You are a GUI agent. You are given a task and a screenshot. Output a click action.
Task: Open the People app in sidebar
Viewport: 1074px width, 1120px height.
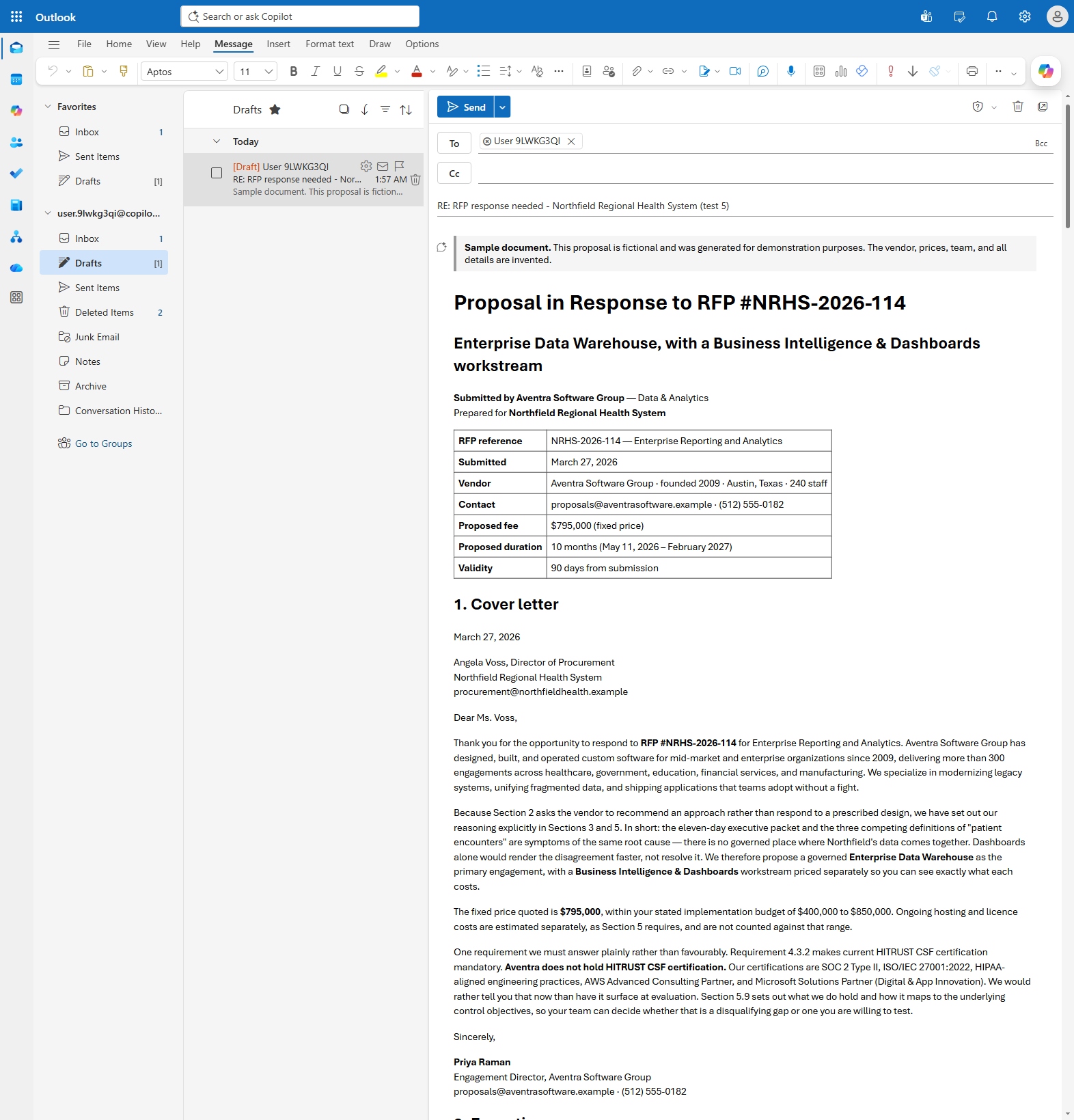click(x=16, y=142)
